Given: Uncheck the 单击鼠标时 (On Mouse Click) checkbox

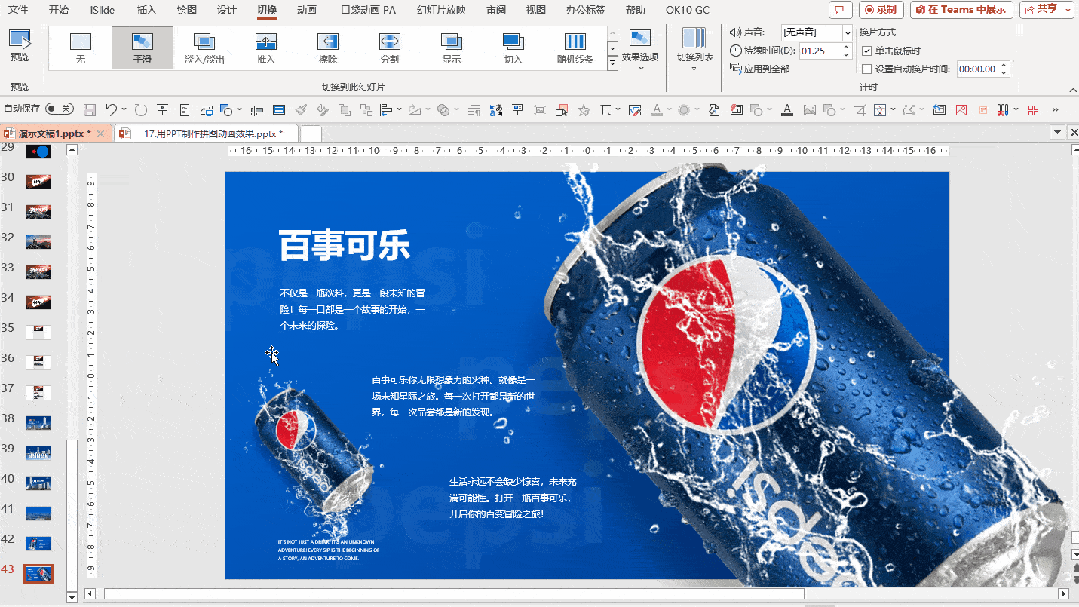Looking at the screenshot, I should [x=867, y=51].
